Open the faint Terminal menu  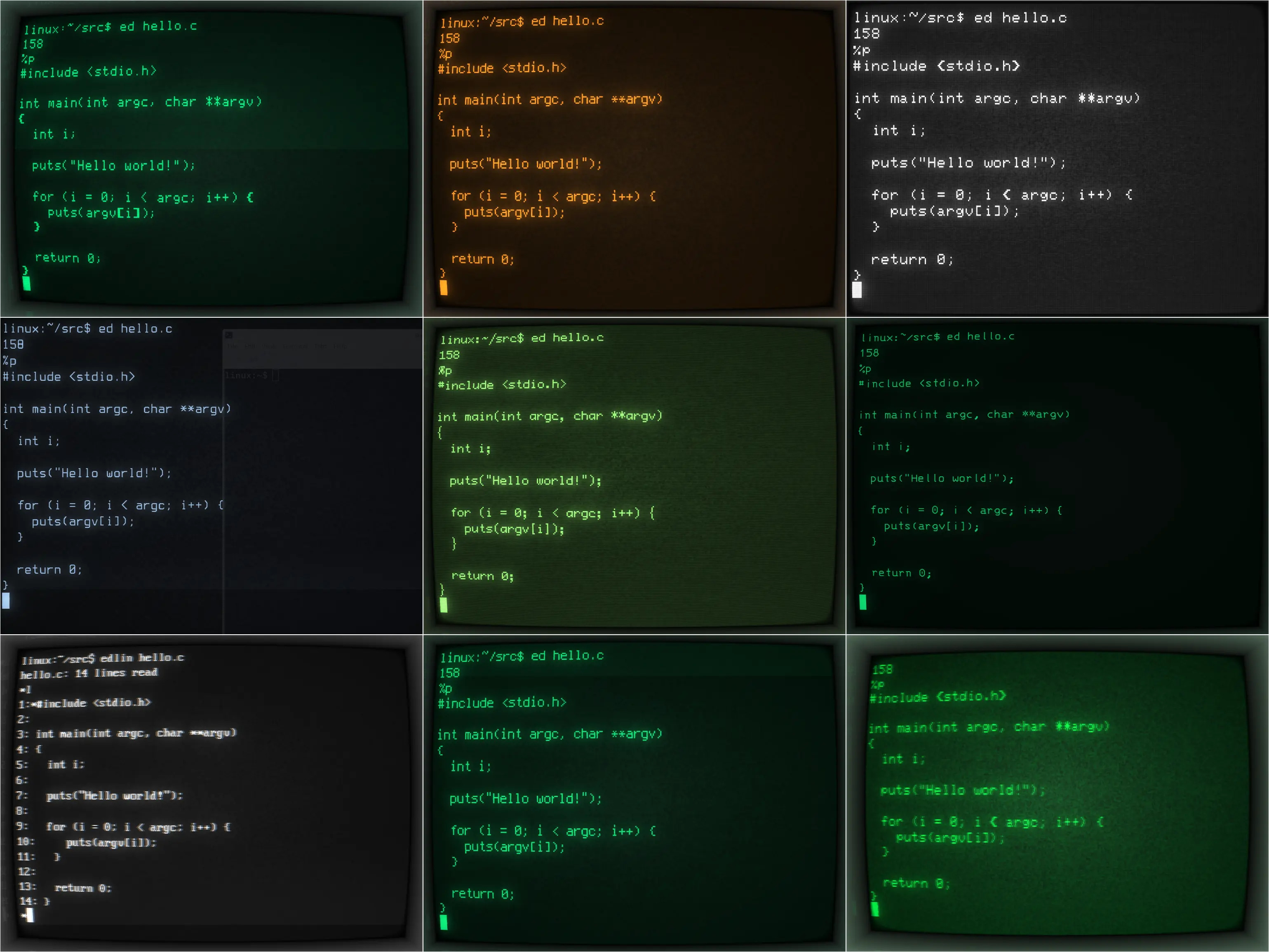coord(296,347)
